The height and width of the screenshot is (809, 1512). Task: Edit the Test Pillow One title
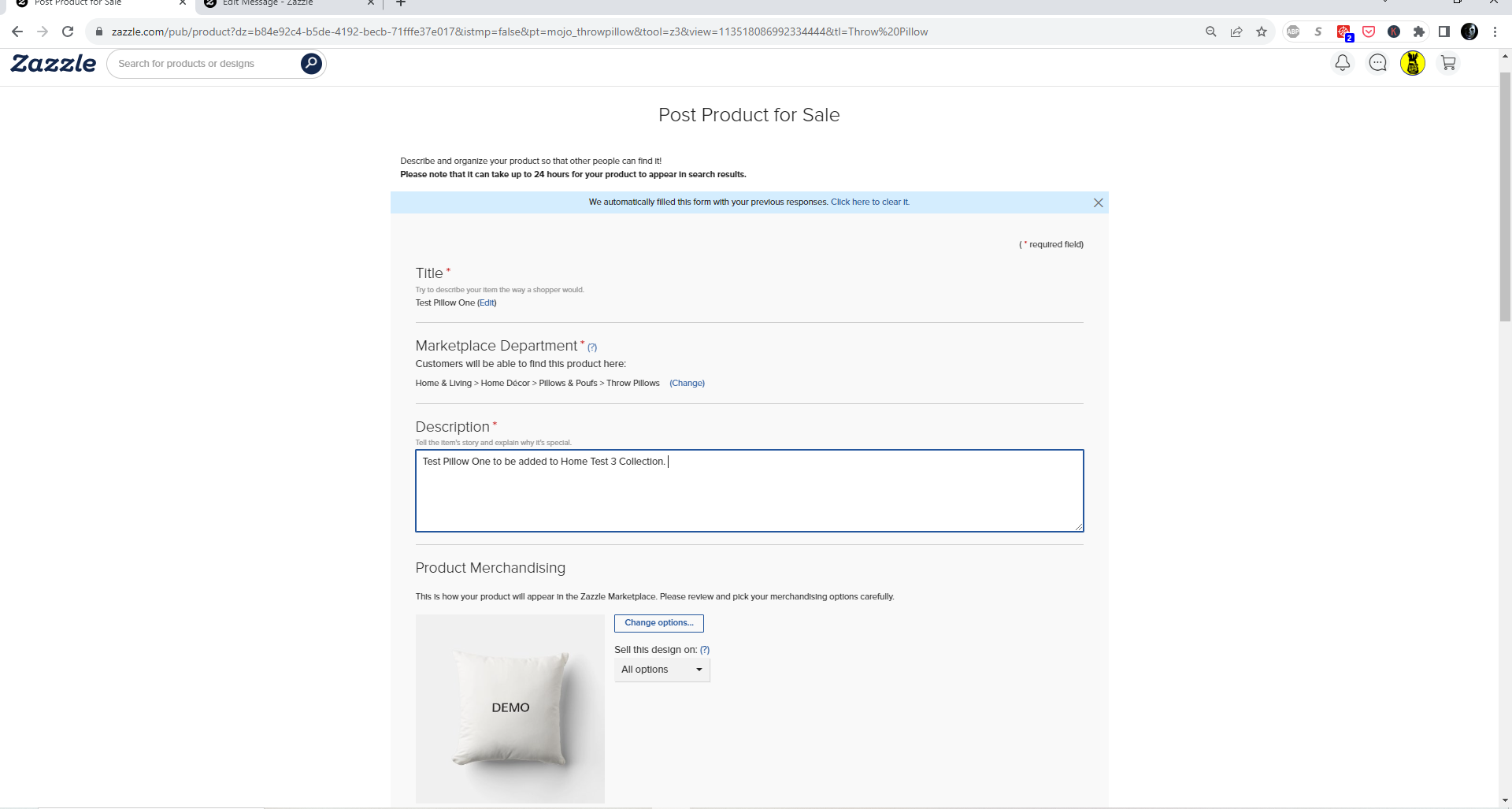(x=487, y=303)
